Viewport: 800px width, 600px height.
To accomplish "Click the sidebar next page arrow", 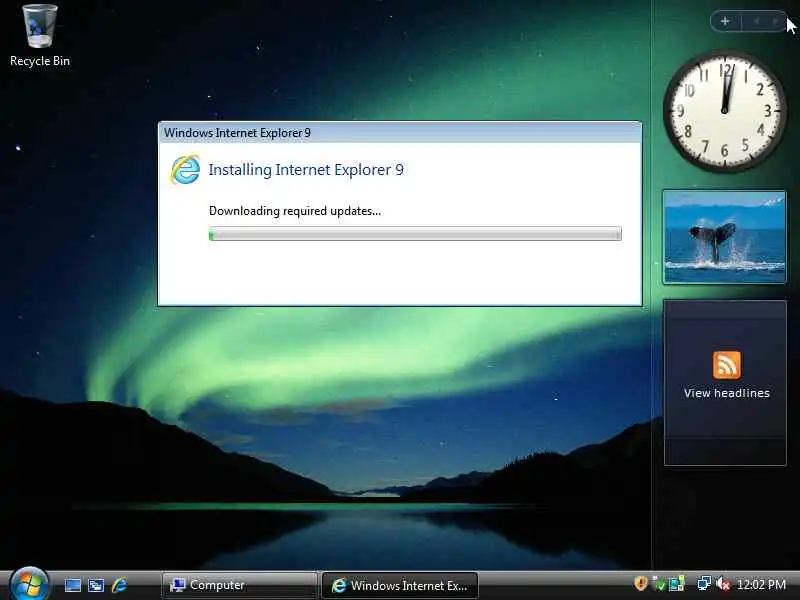I will (x=776, y=21).
